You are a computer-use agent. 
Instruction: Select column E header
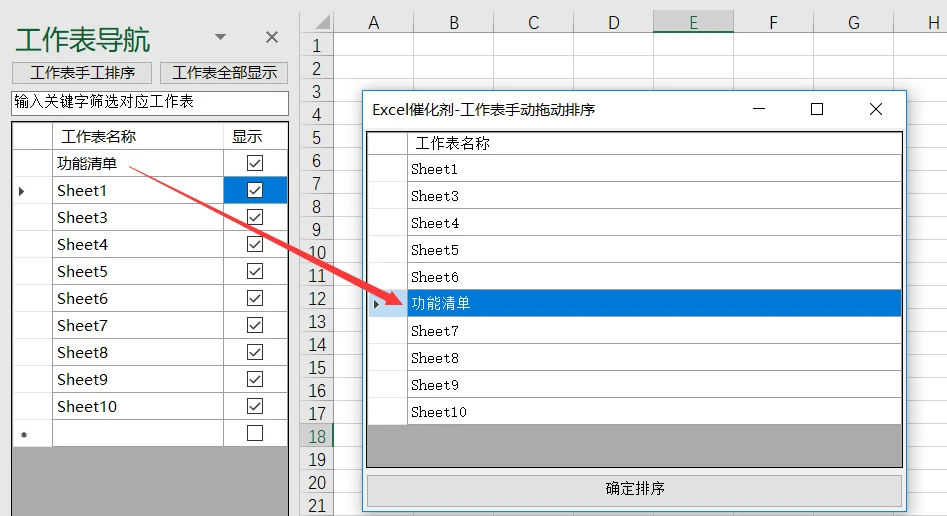tap(693, 23)
